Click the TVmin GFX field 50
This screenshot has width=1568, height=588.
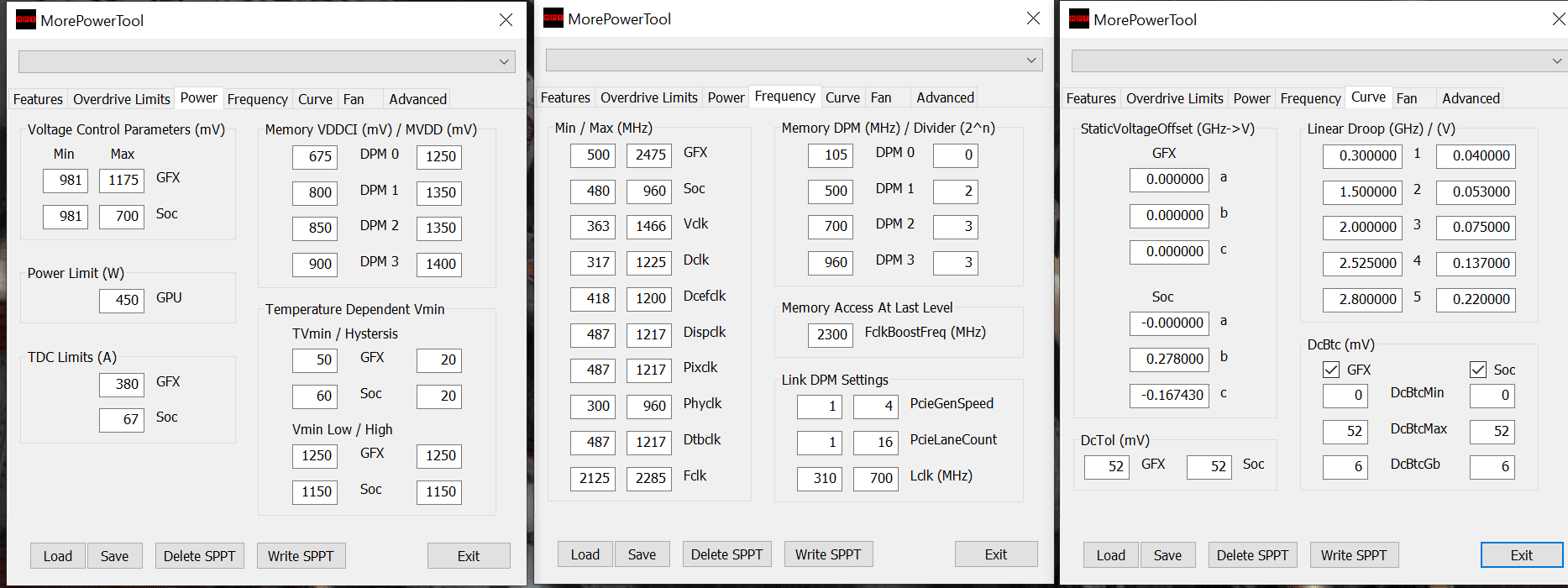(x=315, y=360)
